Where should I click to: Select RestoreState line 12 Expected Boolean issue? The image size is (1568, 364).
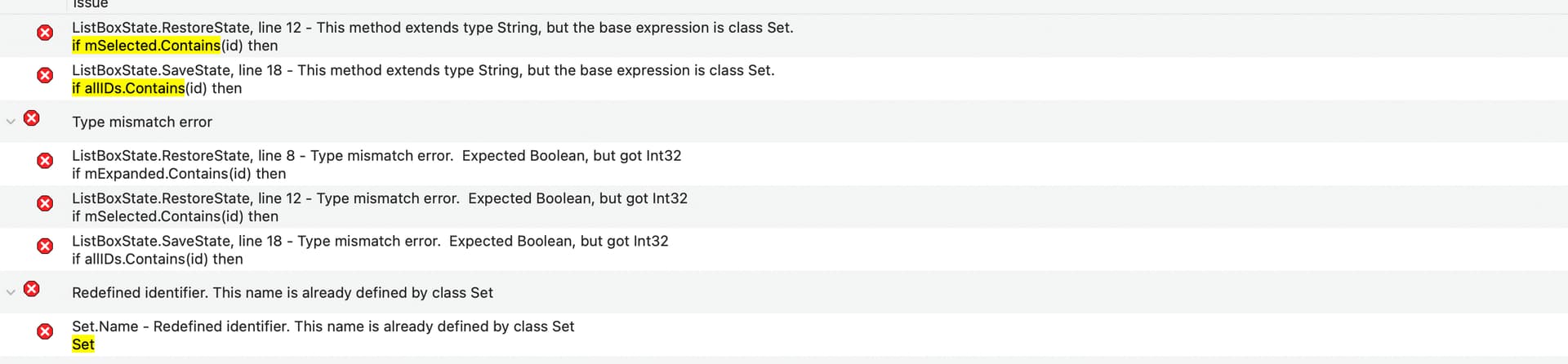pyautogui.click(x=784, y=206)
